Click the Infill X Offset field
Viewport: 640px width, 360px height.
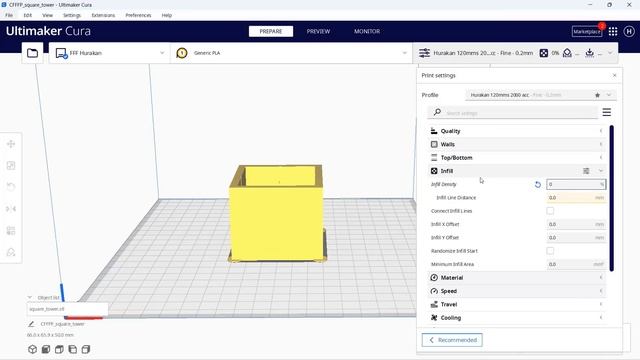click(576, 224)
